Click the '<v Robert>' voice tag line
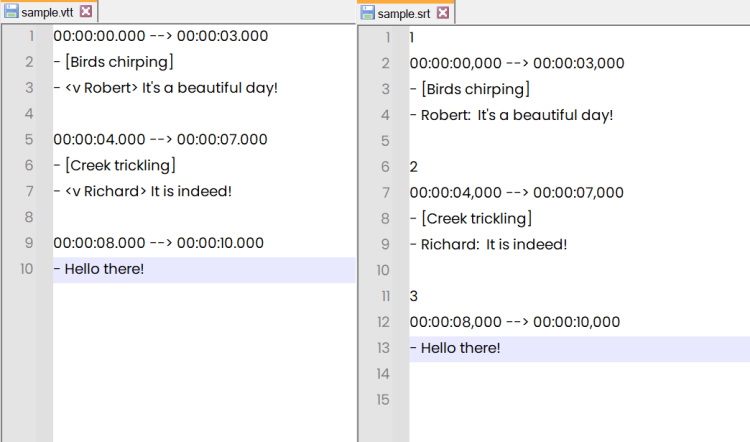 click(x=165, y=88)
